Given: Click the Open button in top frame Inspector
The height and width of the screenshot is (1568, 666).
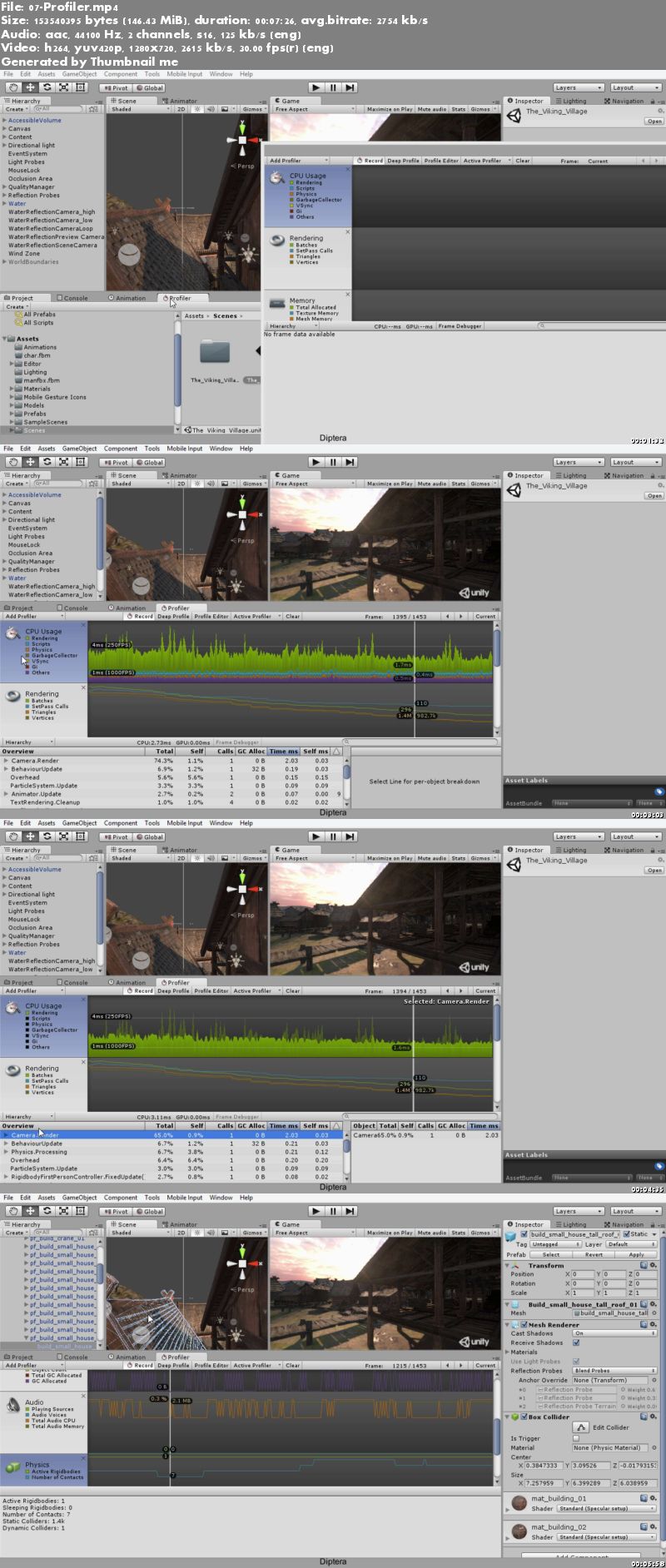Looking at the screenshot, I should (x=654, y=122).
